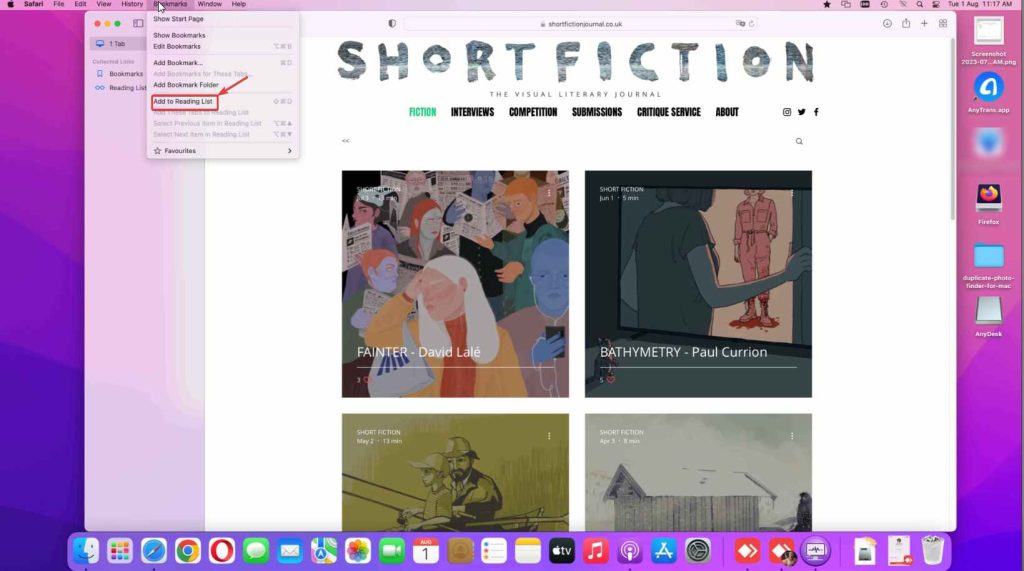Open Messages from the Dock
This screenshot has height=571, width=1024.
pos(255,551)
